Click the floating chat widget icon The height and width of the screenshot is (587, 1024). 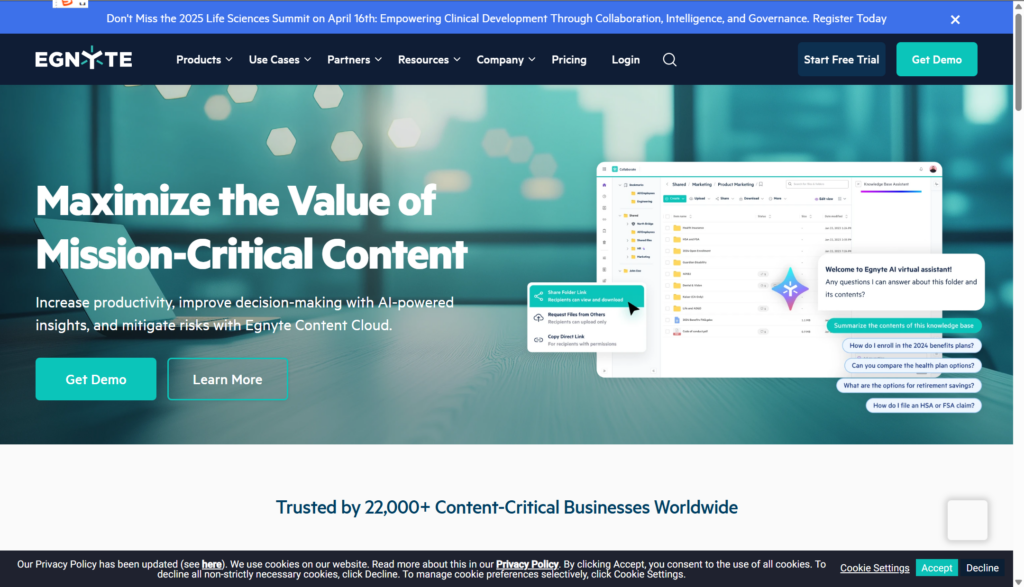point(967,520)
